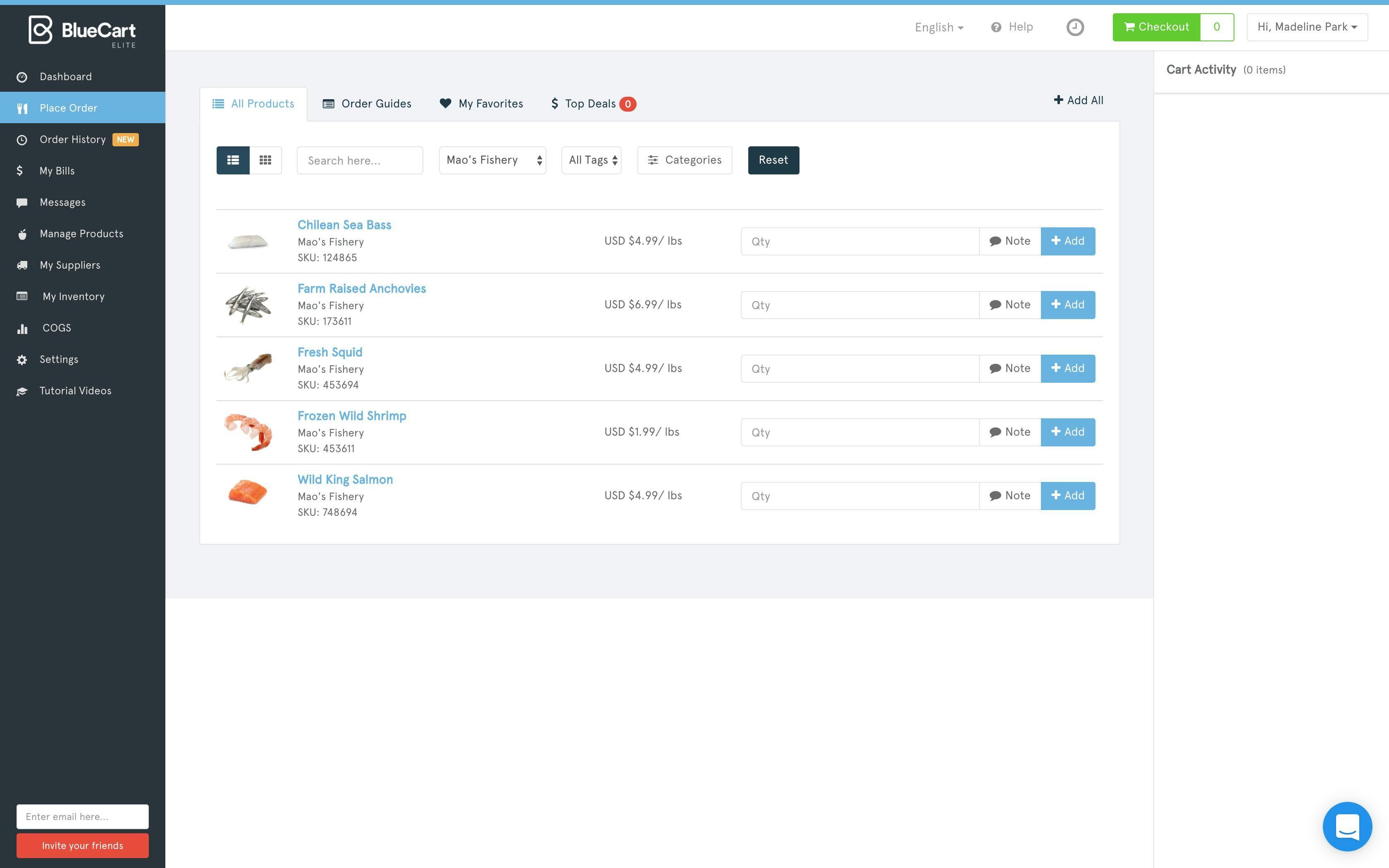Switch to grid view layout
1389x868 pixels.
(265, 160)
